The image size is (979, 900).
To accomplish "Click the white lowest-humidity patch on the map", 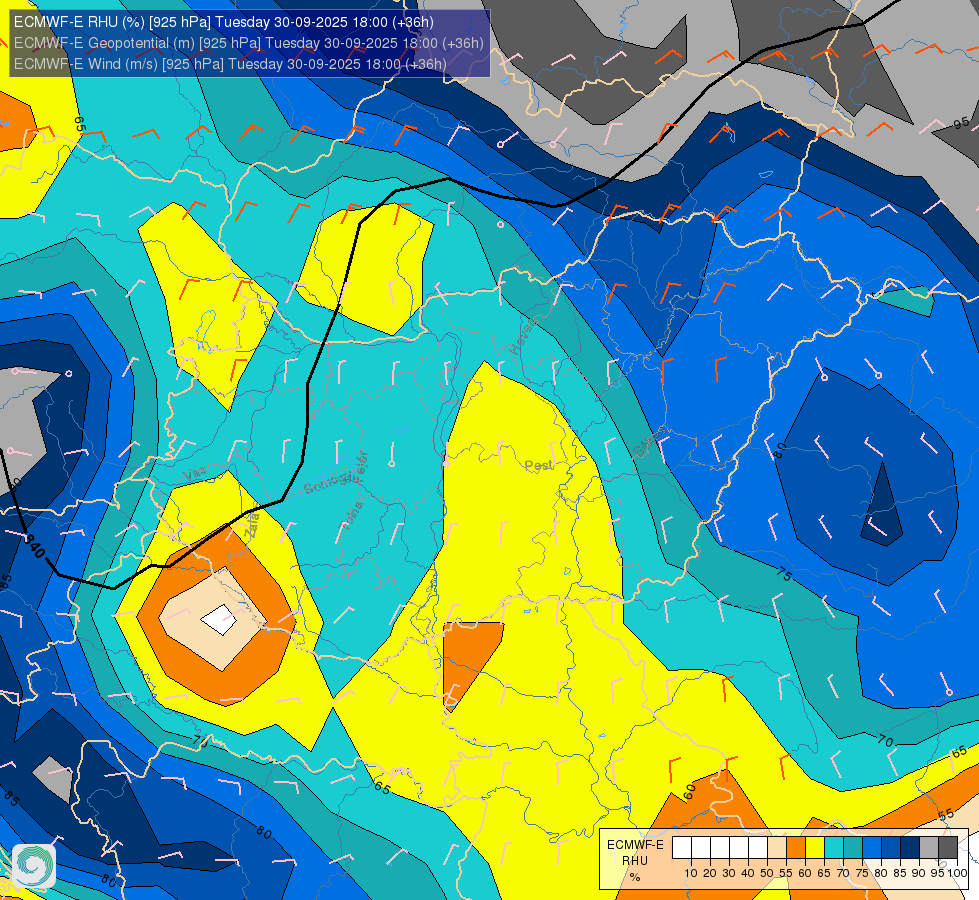I will [219, 620].
